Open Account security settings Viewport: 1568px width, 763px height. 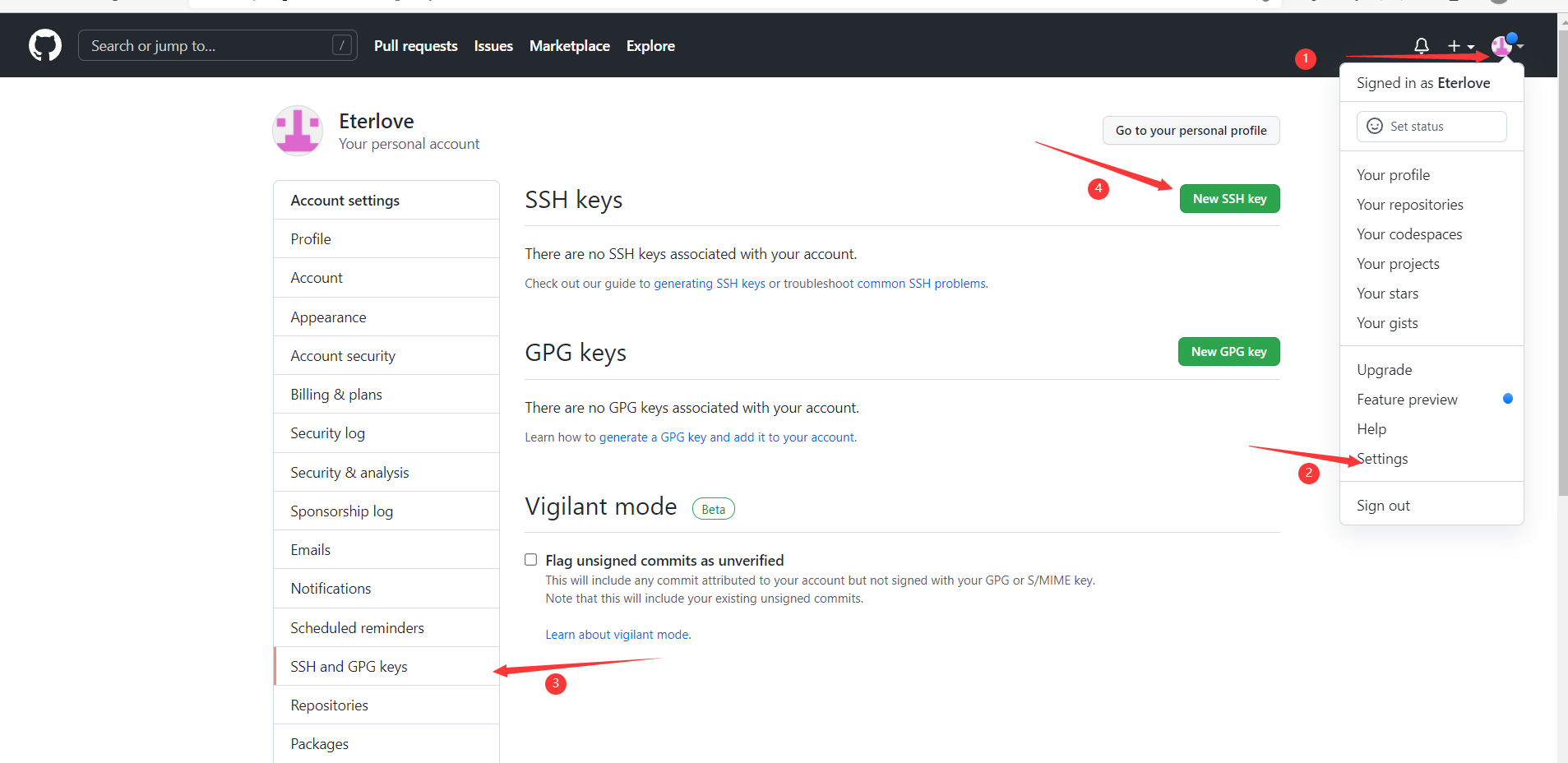point(386,355)
